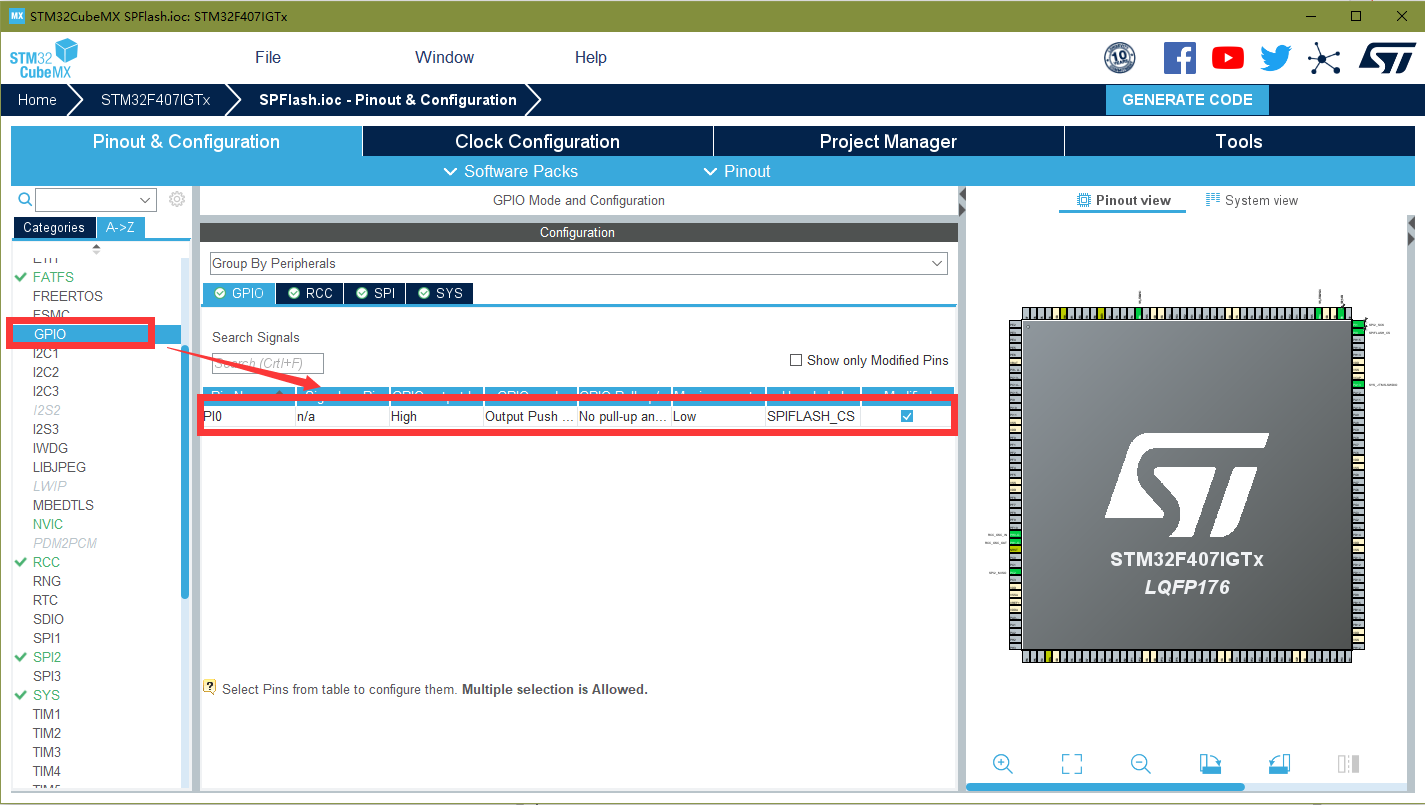Image resolution: width=1425 pixels, height=805 pixels.
Task: Fit the chip to view with the frame icon
Action: click(1072, 764)
